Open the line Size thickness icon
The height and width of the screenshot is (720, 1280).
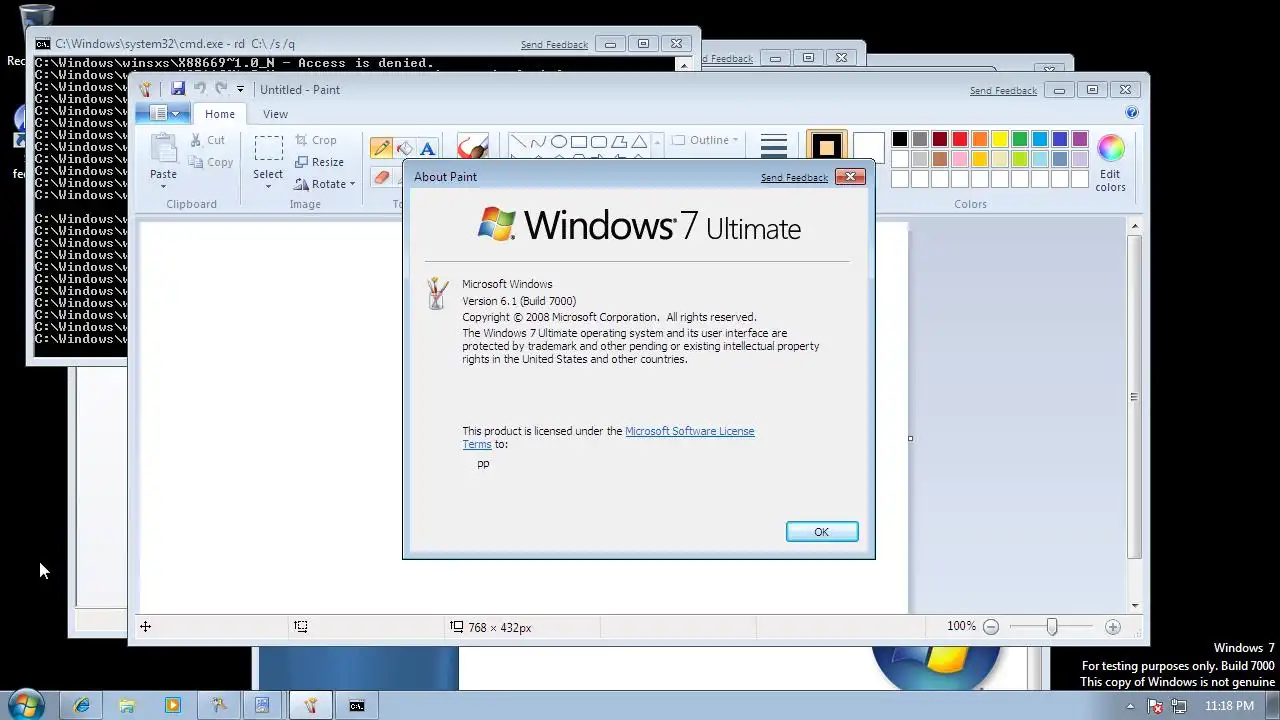coord(774,147)
